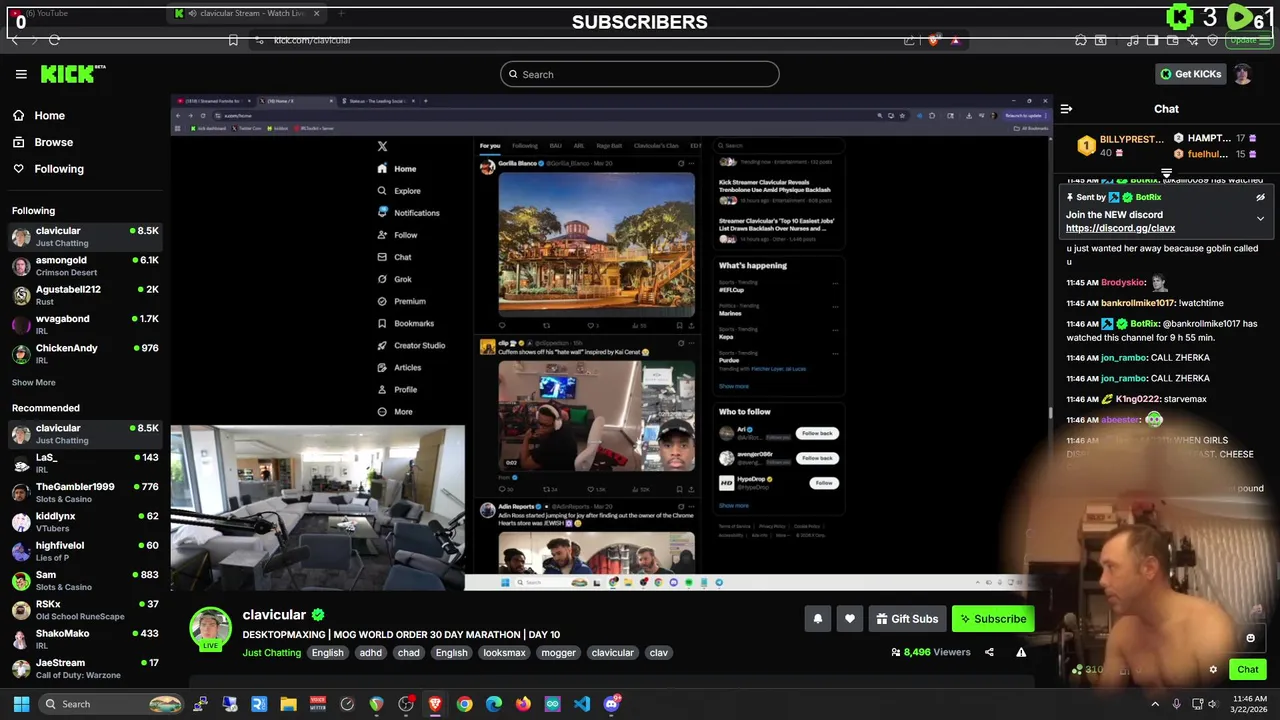This screenshot has width=1280, height=720.
Task: Open Firefox from taskbar
Action: (x=523, y=704)
